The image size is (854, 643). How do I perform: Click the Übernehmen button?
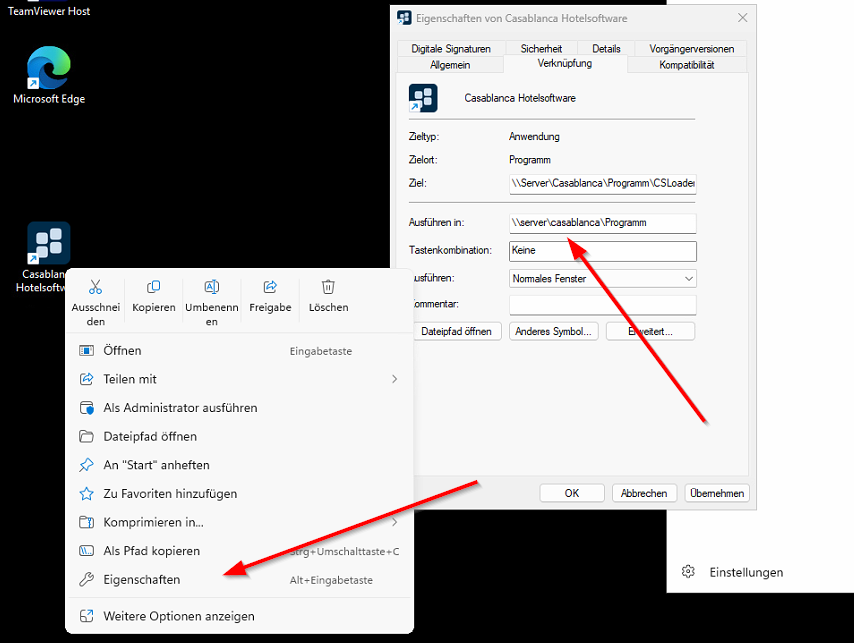pos(717,493)
